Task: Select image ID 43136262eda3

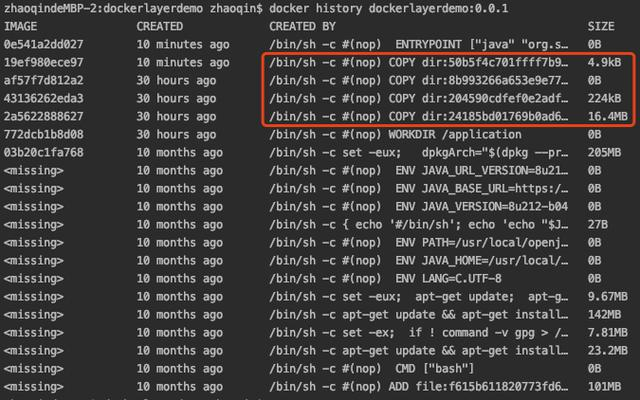Action: point(44,98)
